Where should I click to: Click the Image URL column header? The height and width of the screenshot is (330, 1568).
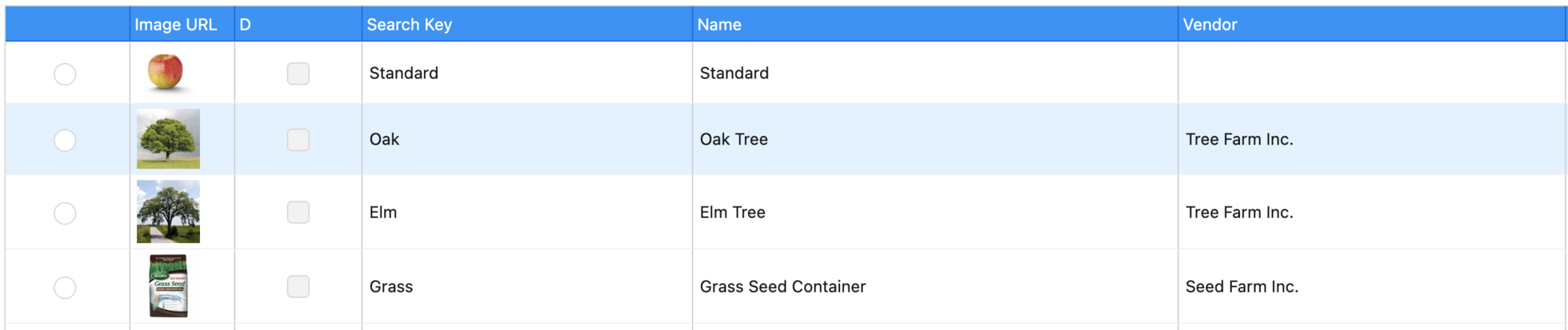coord(175,25)
